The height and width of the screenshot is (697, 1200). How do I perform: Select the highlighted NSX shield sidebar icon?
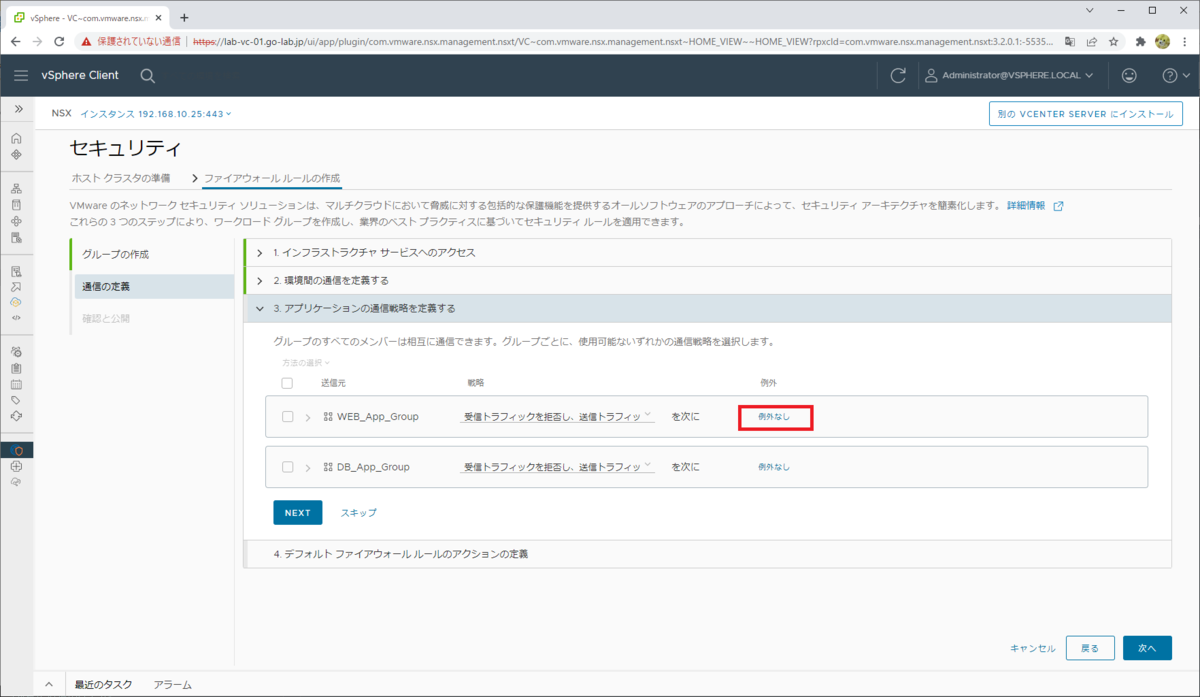16,450
